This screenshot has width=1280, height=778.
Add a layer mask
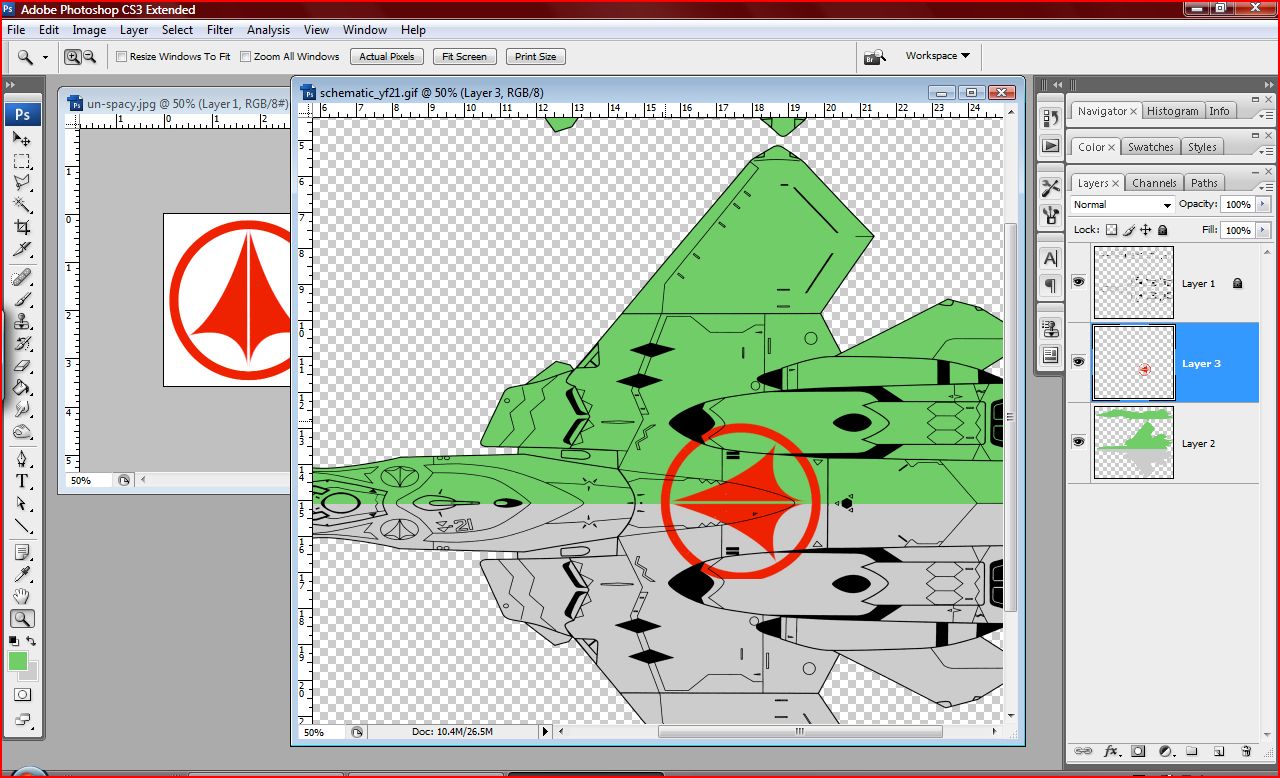(x=1138, y=751)
